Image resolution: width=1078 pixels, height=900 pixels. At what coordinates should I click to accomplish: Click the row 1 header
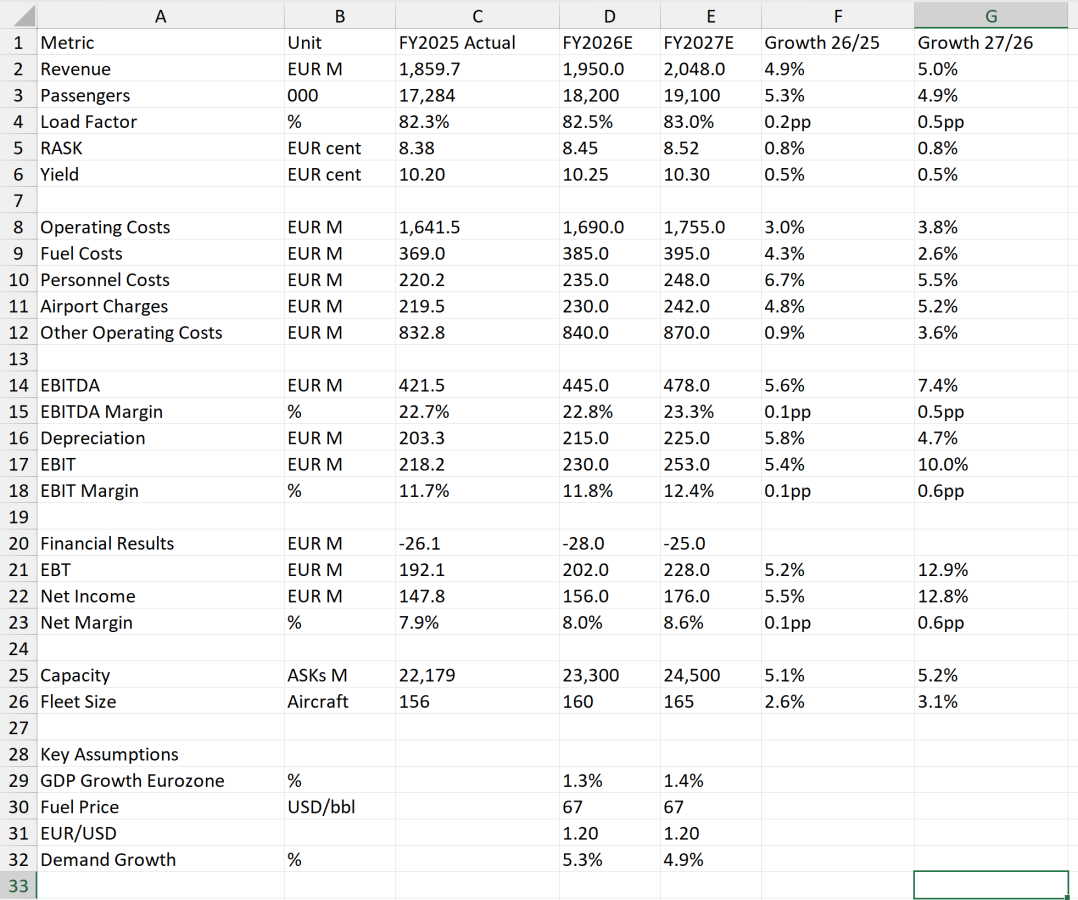[x=18, y=43]
